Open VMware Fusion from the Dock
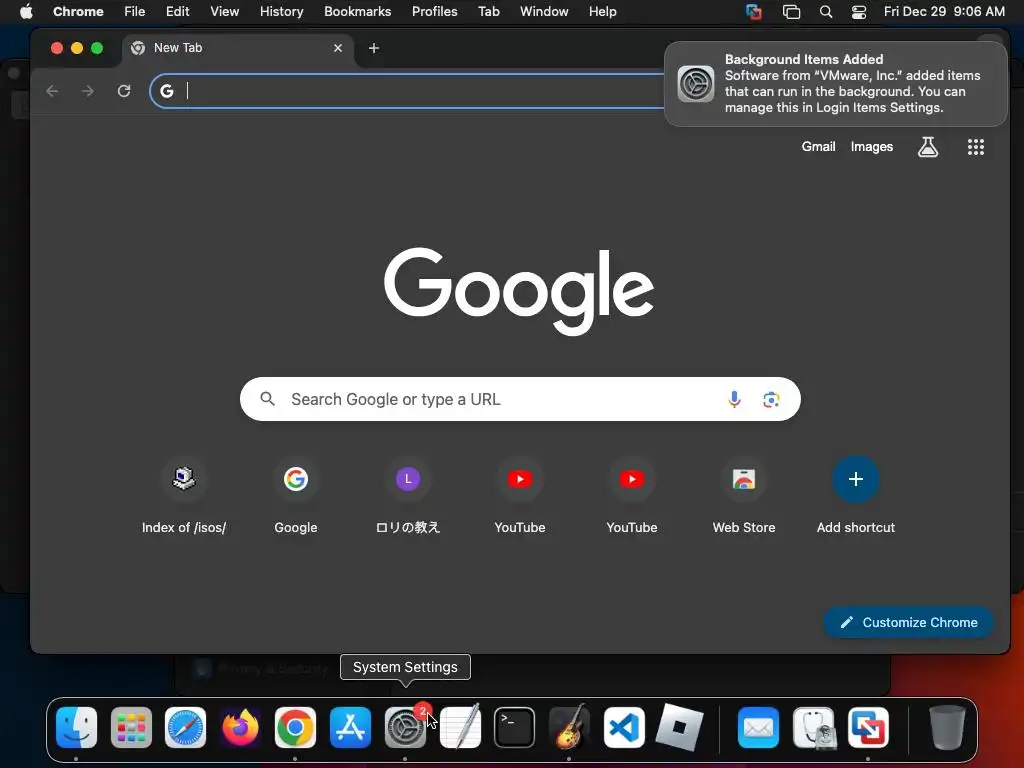1024x768 pixels. tap(868, 727)
